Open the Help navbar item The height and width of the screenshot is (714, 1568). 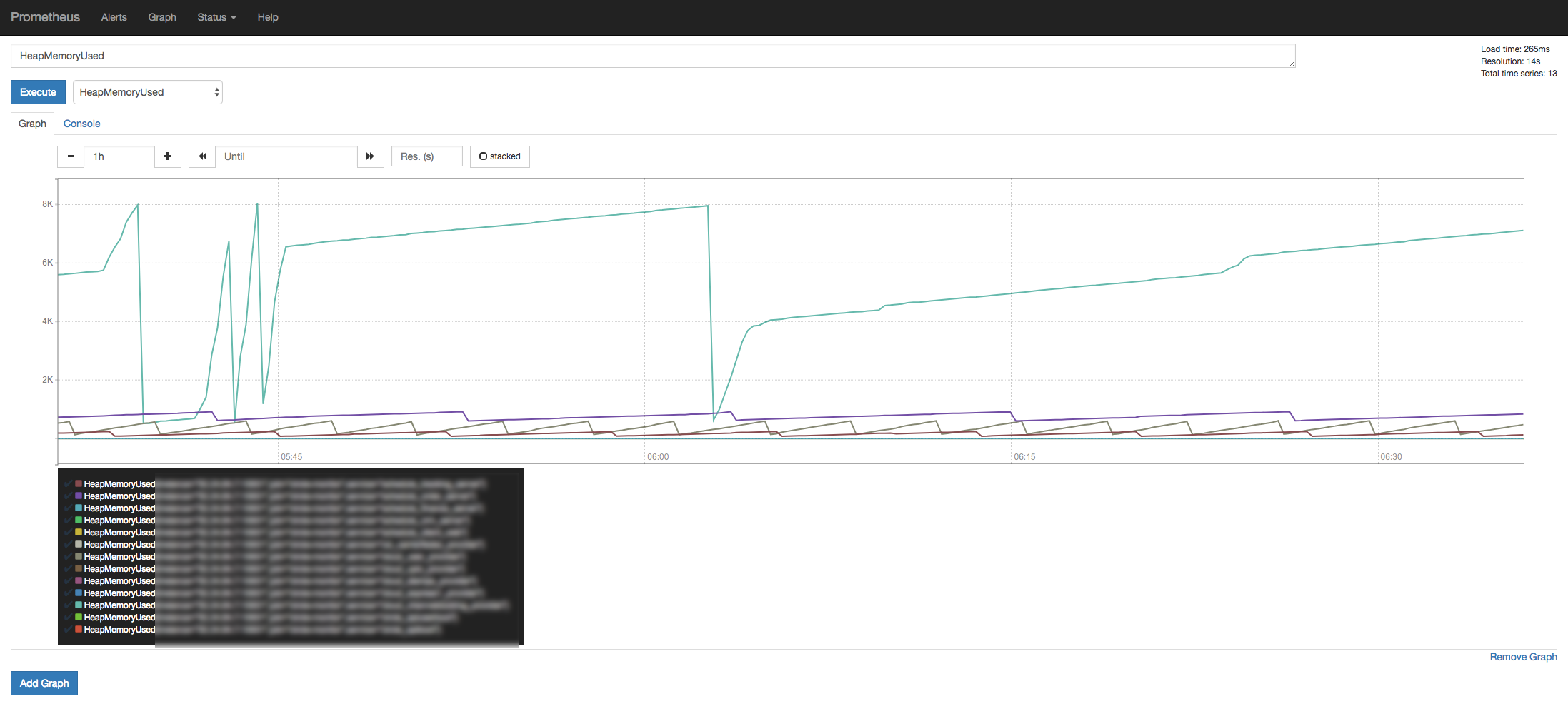tap(268, 17)
